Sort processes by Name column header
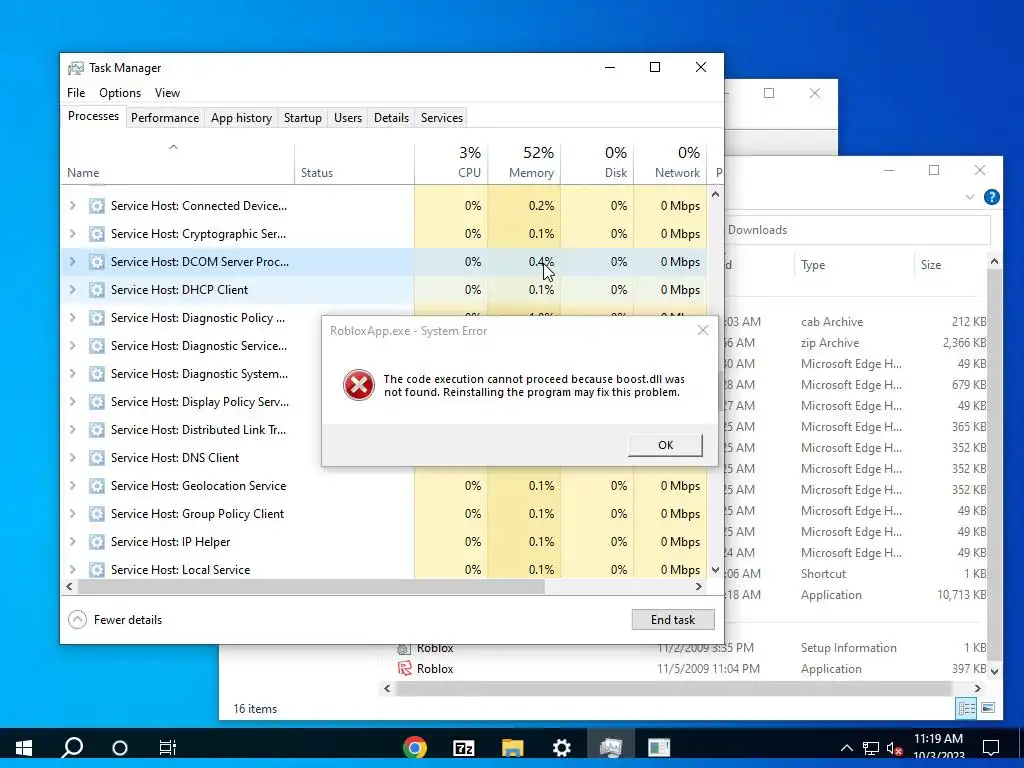This screenshot has width=1024, height=768. click(178, 163)
